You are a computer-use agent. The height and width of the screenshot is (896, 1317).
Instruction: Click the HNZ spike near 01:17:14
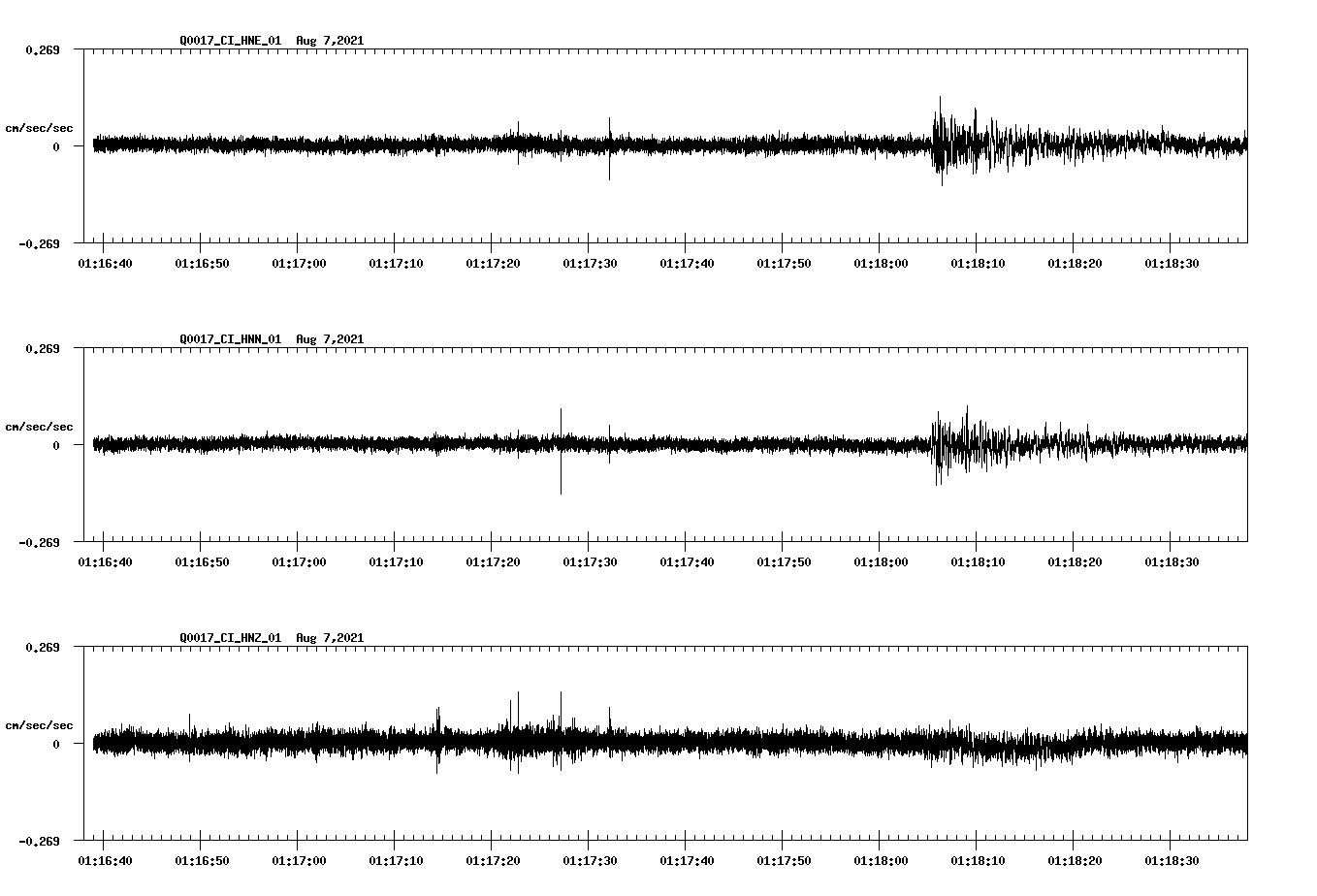tap(438, 740)
